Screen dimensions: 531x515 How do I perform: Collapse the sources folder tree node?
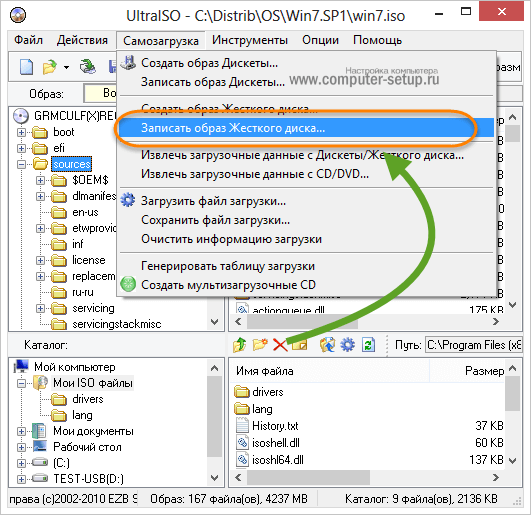coord(21,165)
